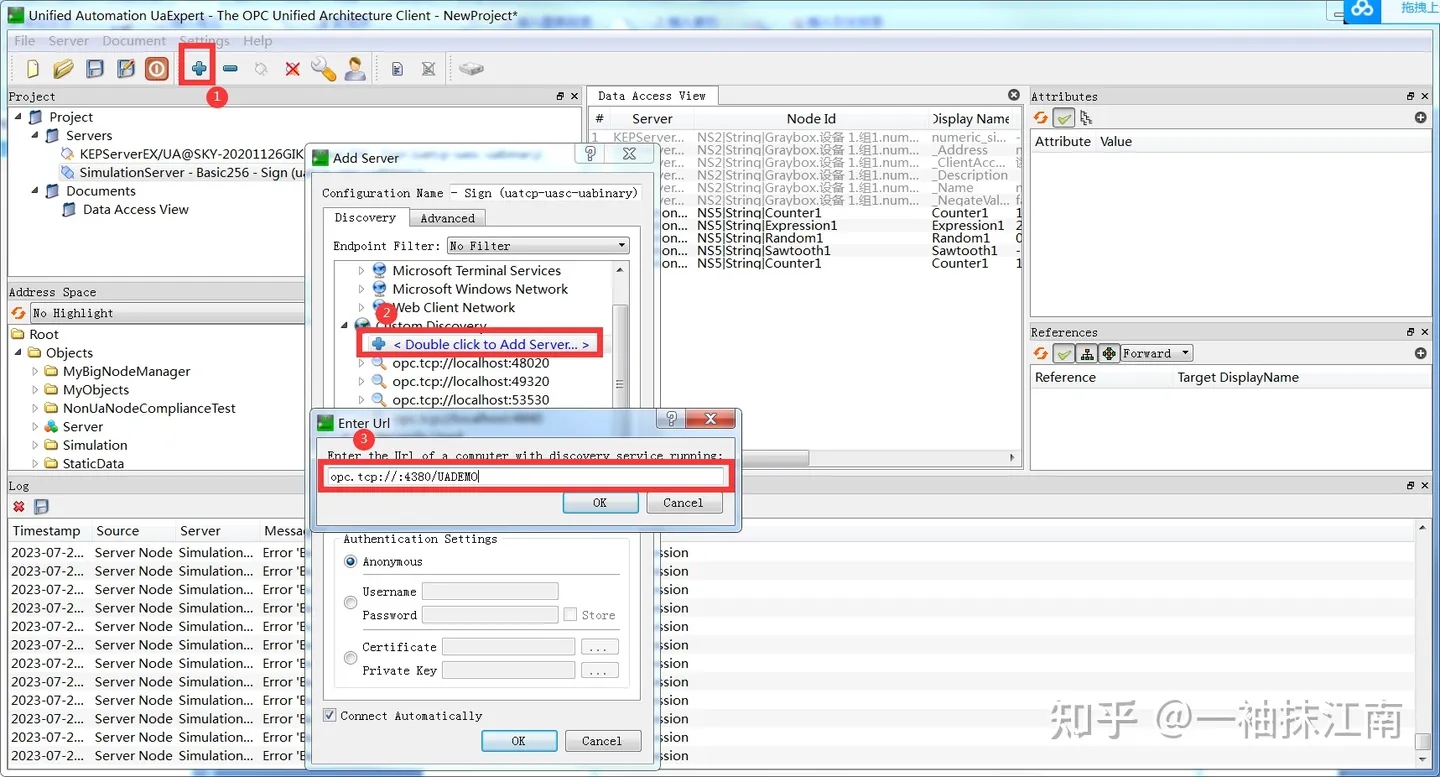
Task: Click the greyed-out Connect Server plug icon
Action: (x=261, y=69)
